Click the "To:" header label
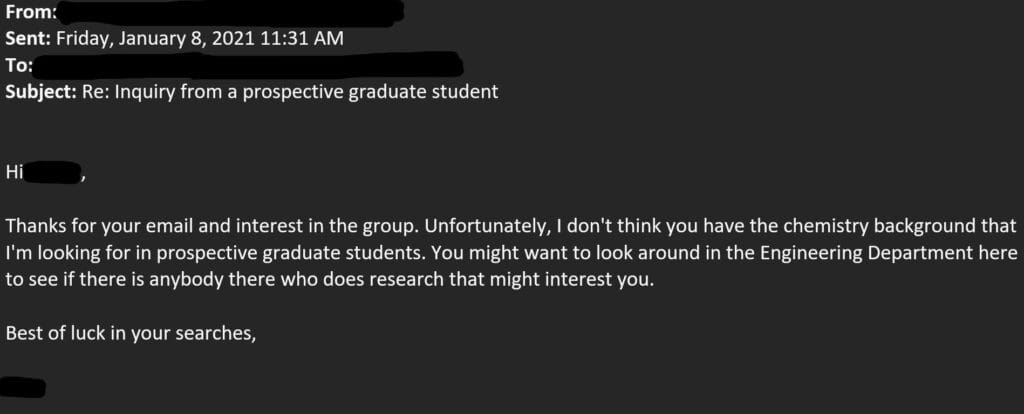Image resolution: width=1024 pixels, height=414 pixels. click(20, 66)
